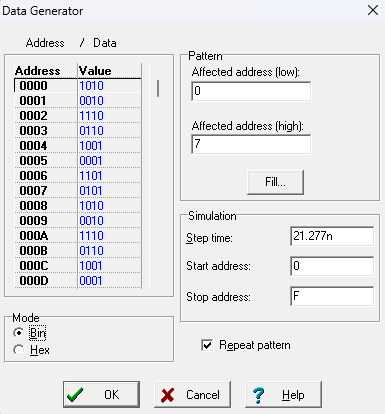Viewport: 385px width, 414px height.
Task: Select value 0101 at address 0007
Action: point(109,191)
